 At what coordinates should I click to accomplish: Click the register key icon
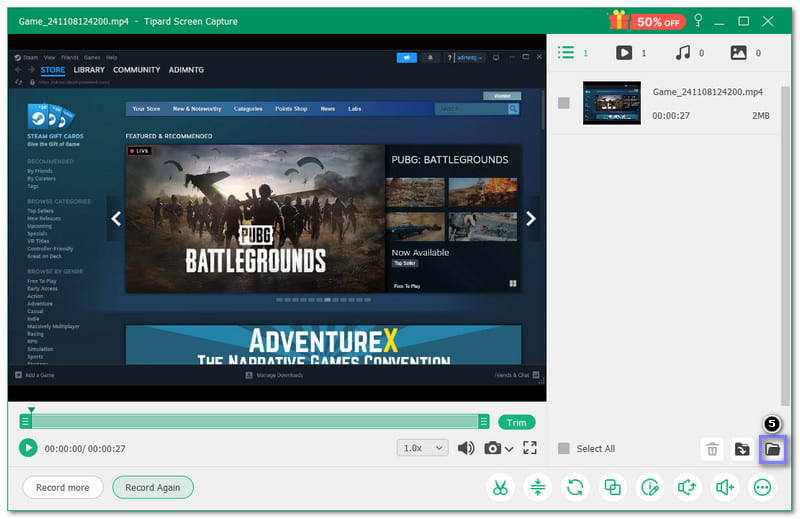tap(698, 21)
